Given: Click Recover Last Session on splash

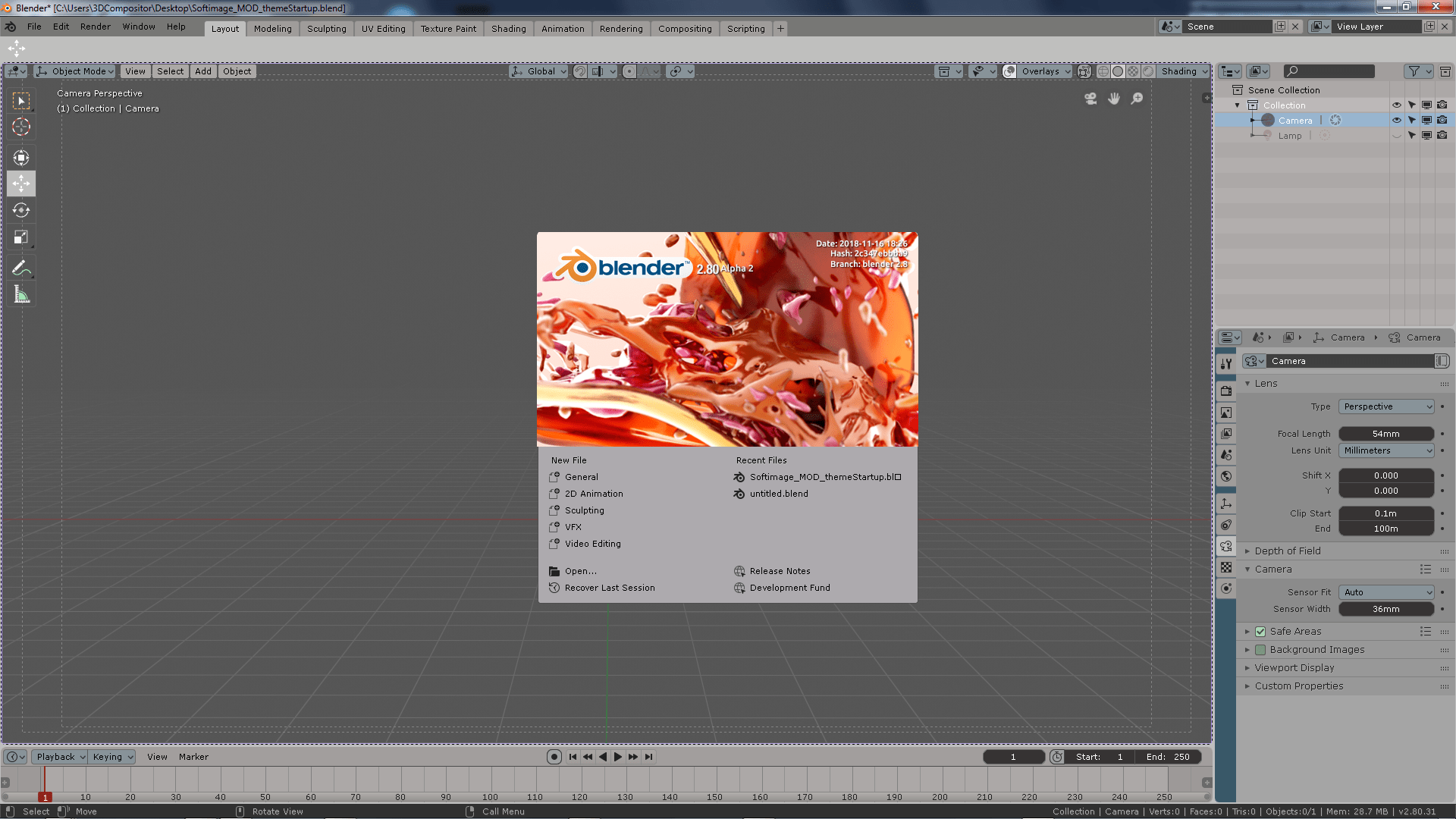Looking at the screenshot, I should point(609,588).
